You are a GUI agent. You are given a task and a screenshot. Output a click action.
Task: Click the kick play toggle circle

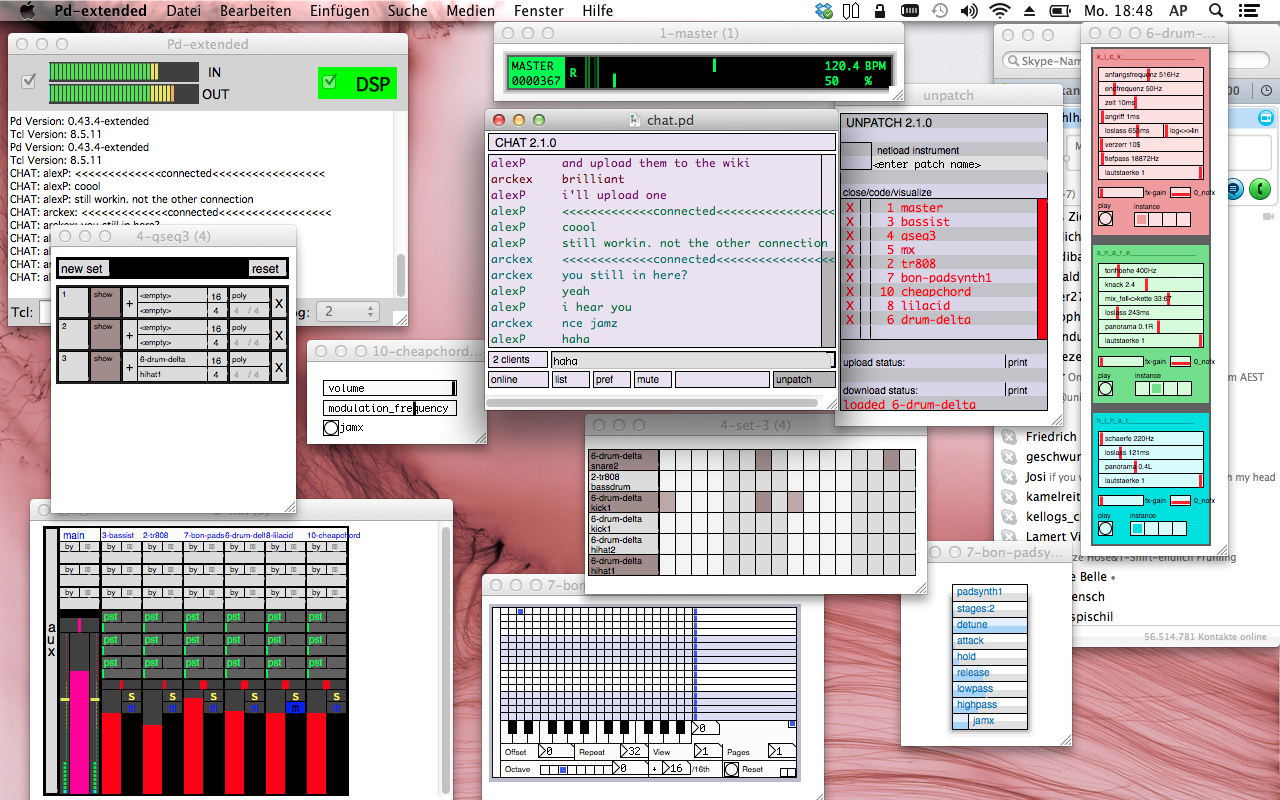click(1105, 219)
